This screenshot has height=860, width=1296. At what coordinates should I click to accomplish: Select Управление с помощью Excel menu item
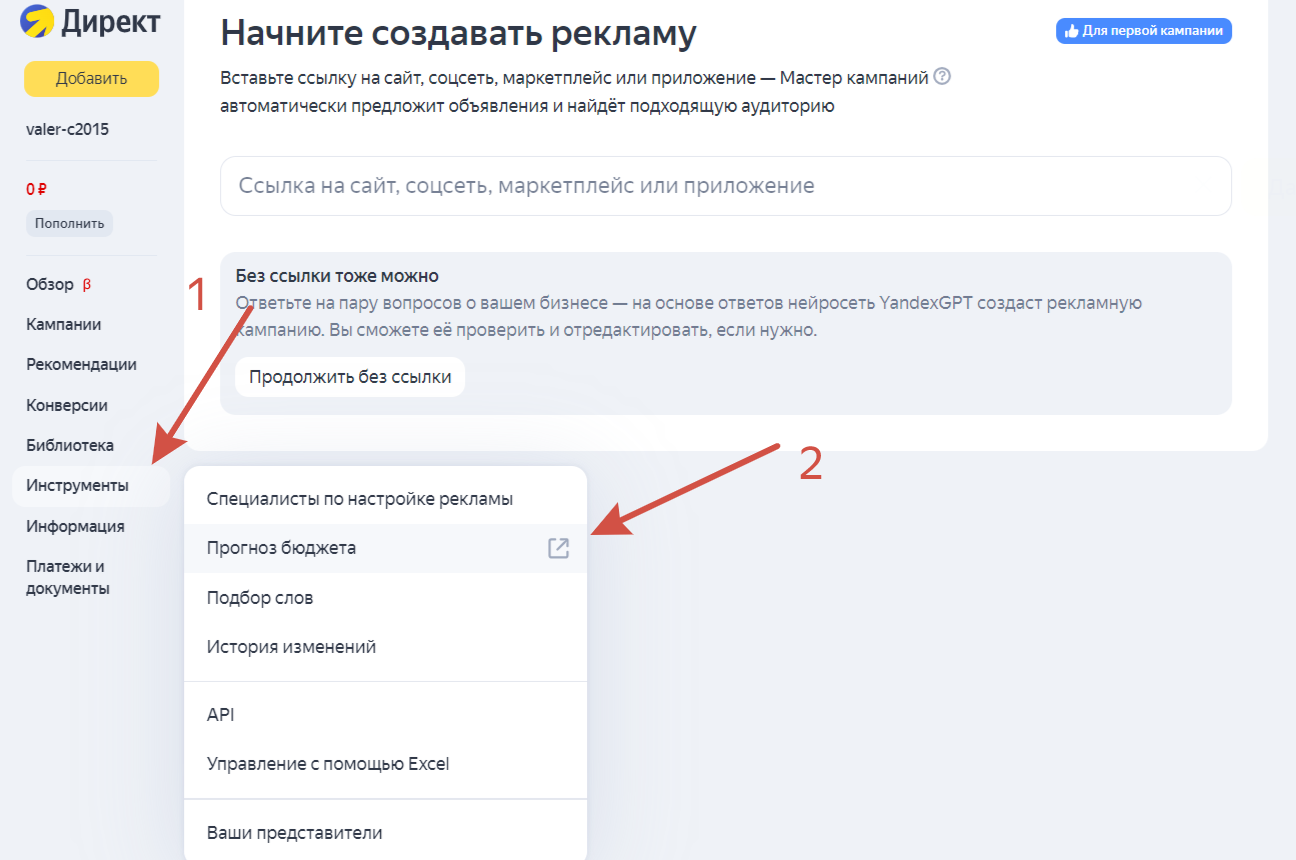coord(385,764)
